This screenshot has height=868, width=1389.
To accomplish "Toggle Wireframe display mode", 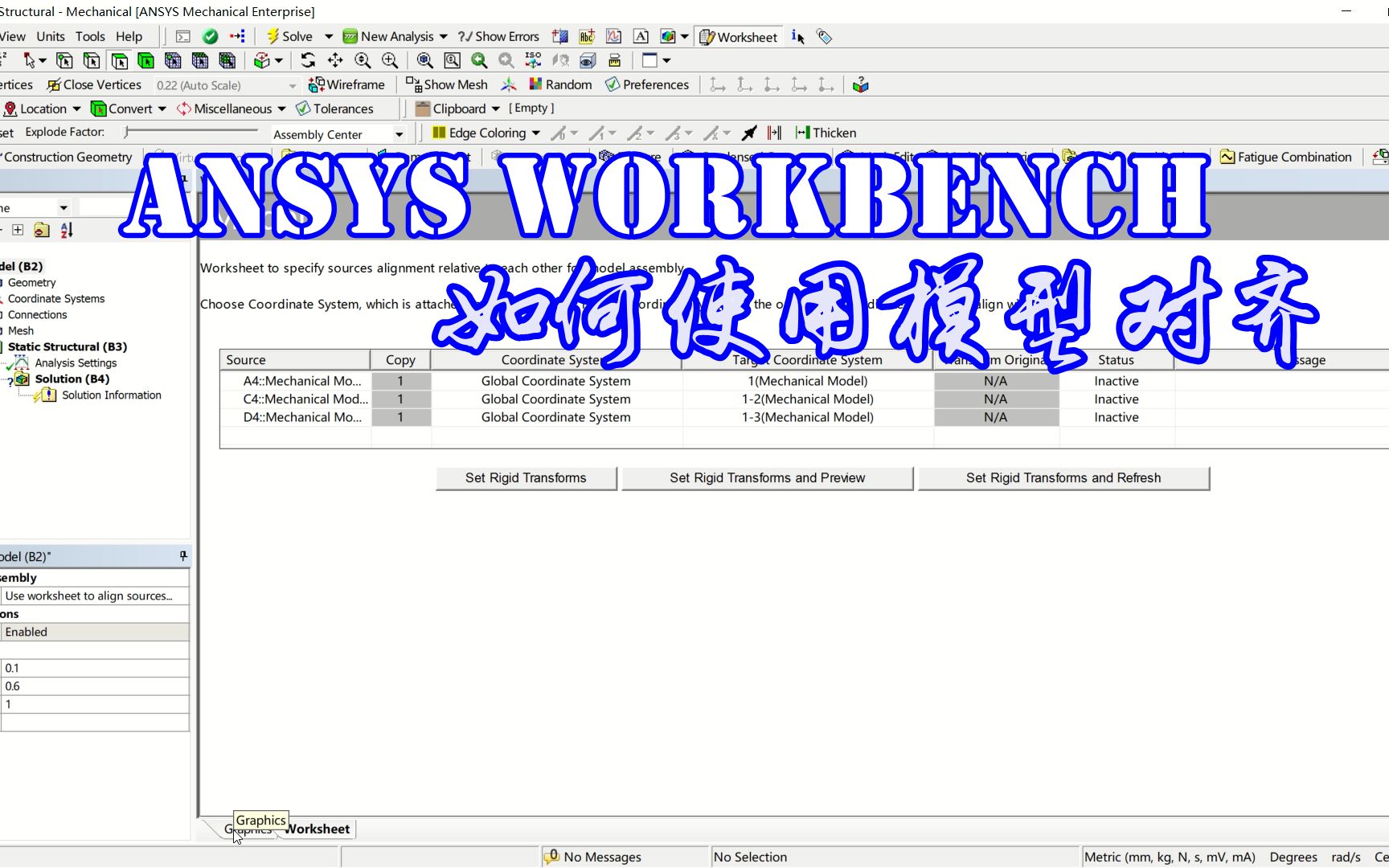I will point(318,84).
